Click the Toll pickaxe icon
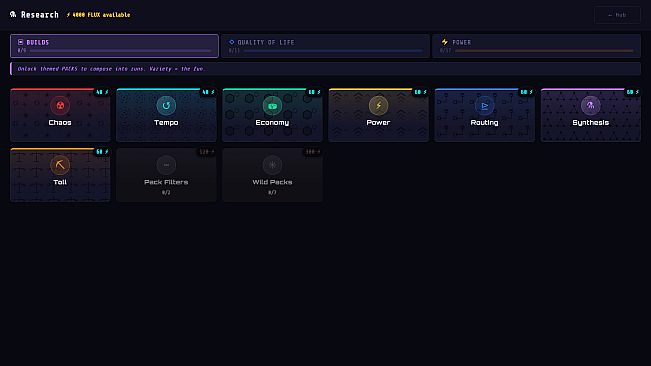This screenshot has width=651, height=366. point(60,165)
